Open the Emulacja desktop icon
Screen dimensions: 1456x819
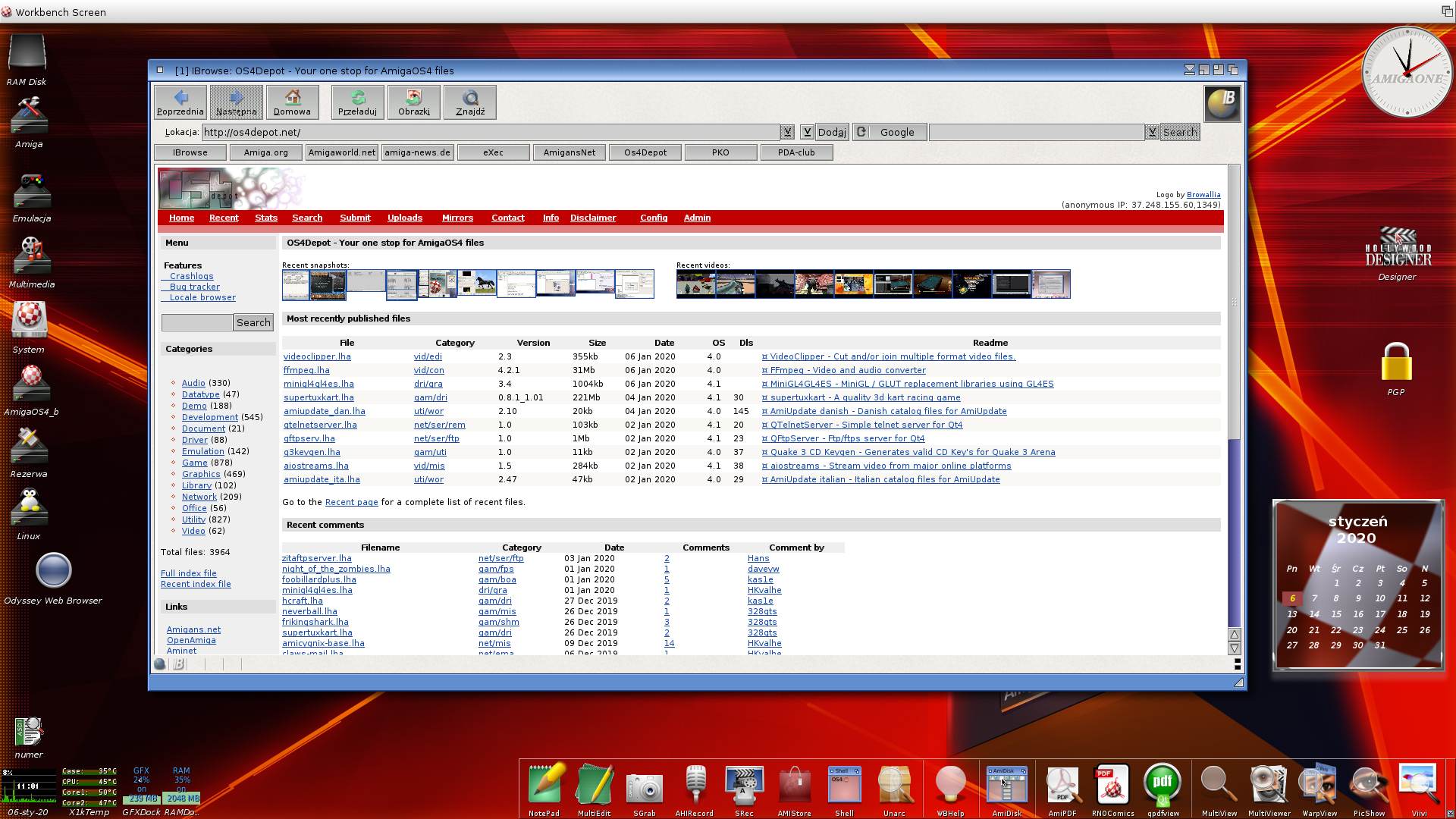[31, 197]
